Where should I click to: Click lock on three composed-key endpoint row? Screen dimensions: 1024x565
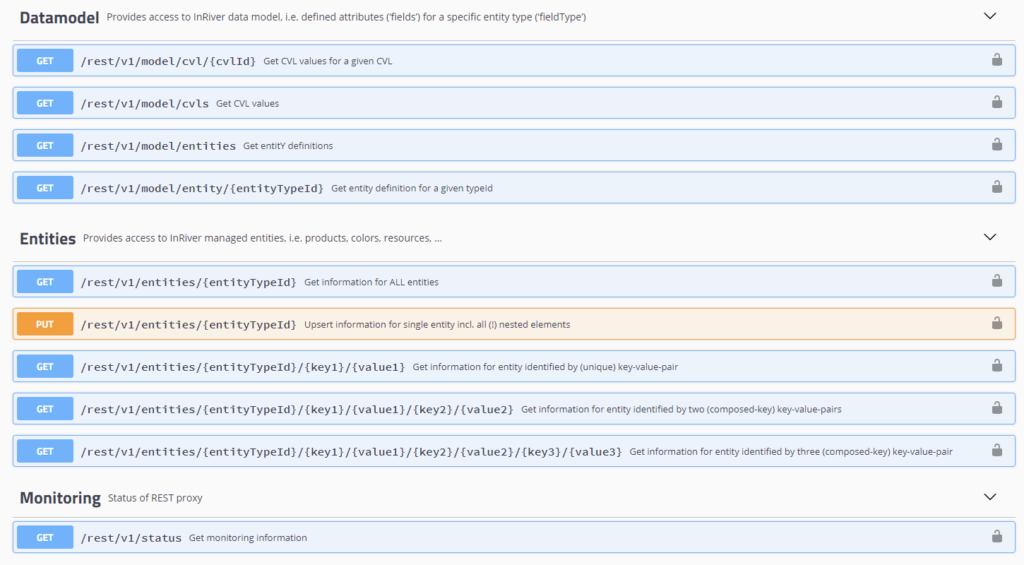997,451
